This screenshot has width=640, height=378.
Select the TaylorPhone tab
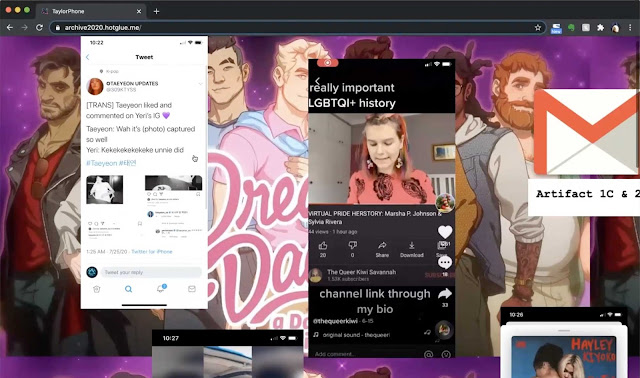pos(91,11)
